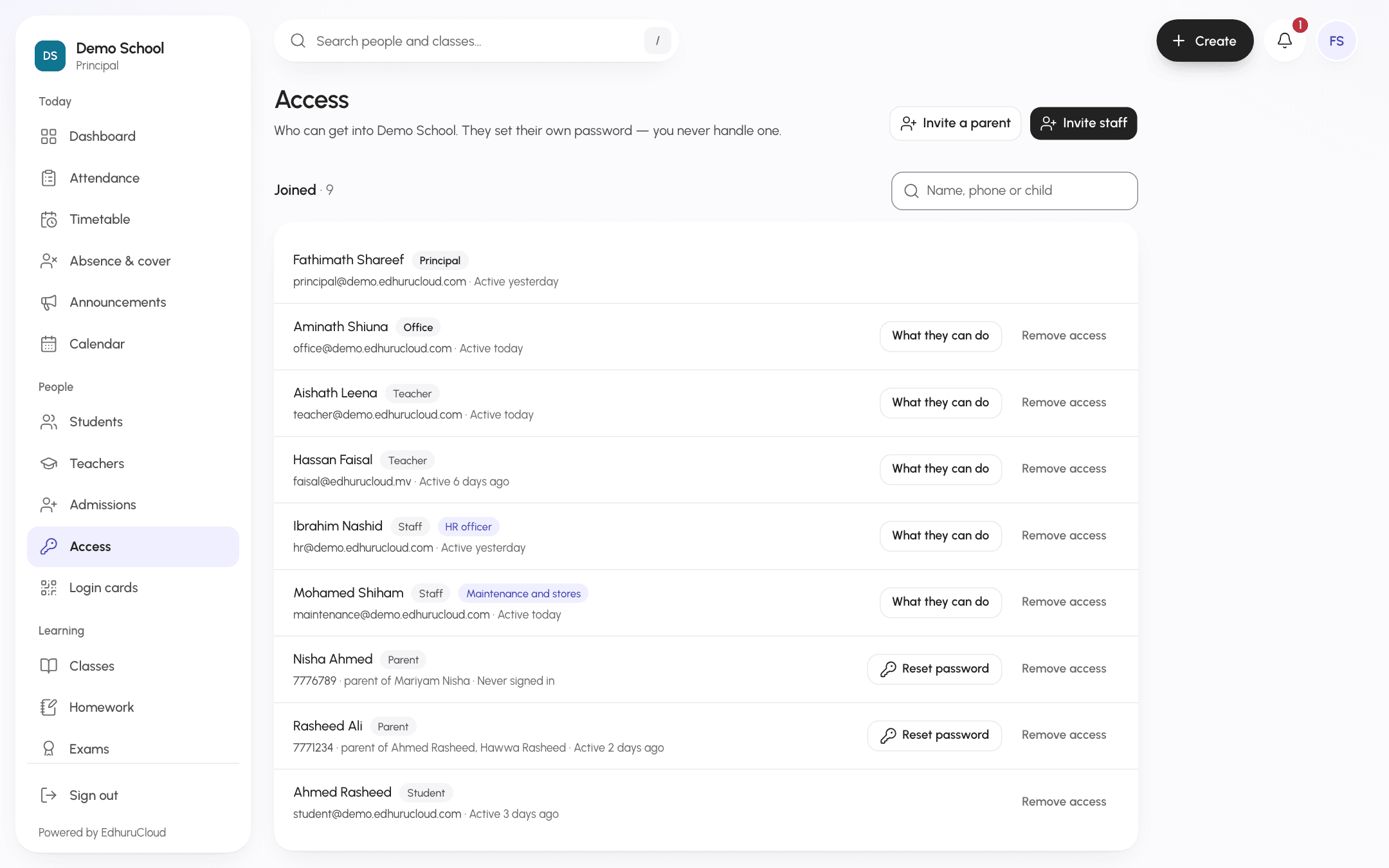Click the Announcements megaphone icon
1389x868 pixels.
point(49,302)
